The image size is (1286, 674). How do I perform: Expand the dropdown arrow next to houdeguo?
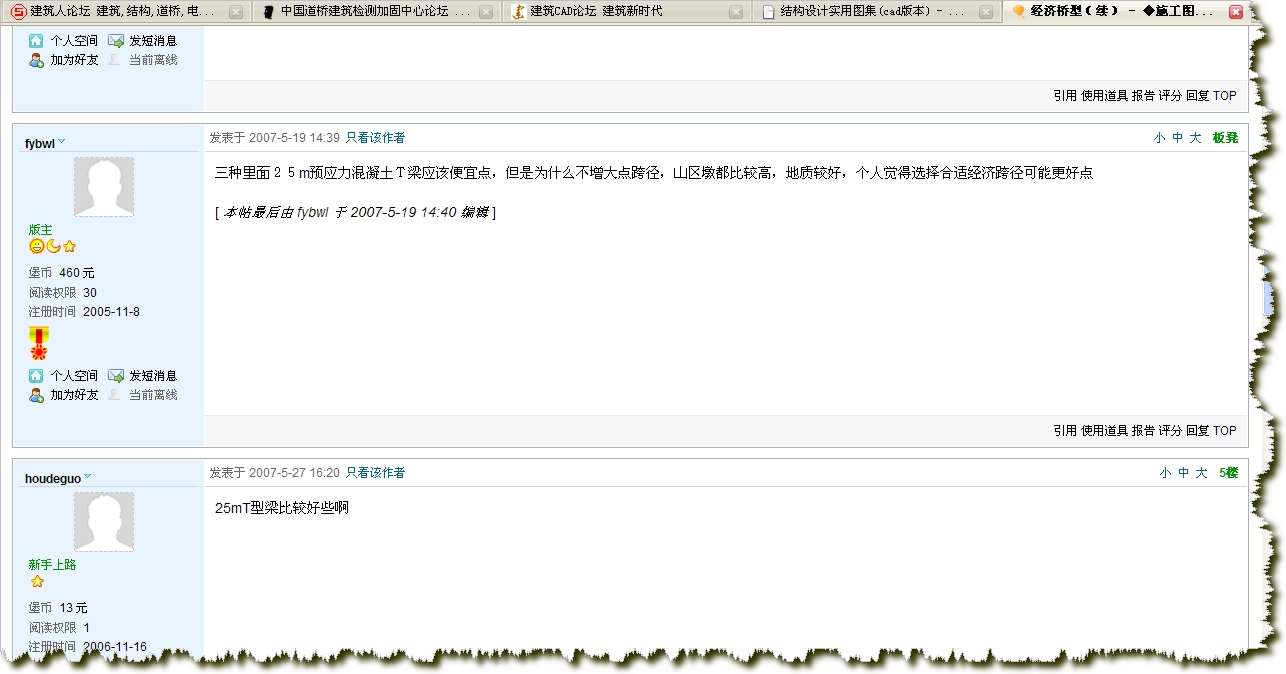pyautogui.click(x=87, y=476)
